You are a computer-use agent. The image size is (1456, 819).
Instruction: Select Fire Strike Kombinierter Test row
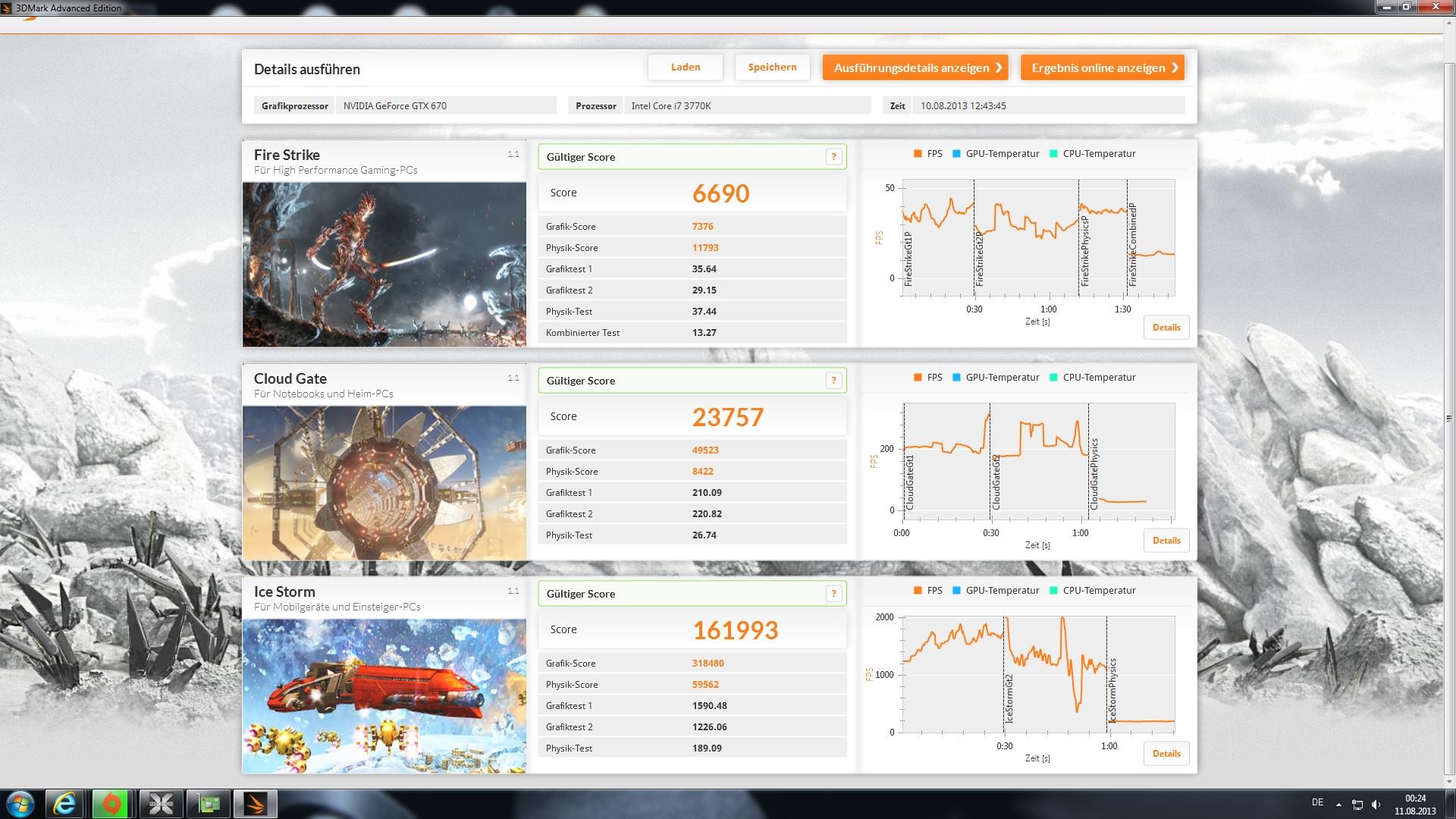(x=692, y=332)
